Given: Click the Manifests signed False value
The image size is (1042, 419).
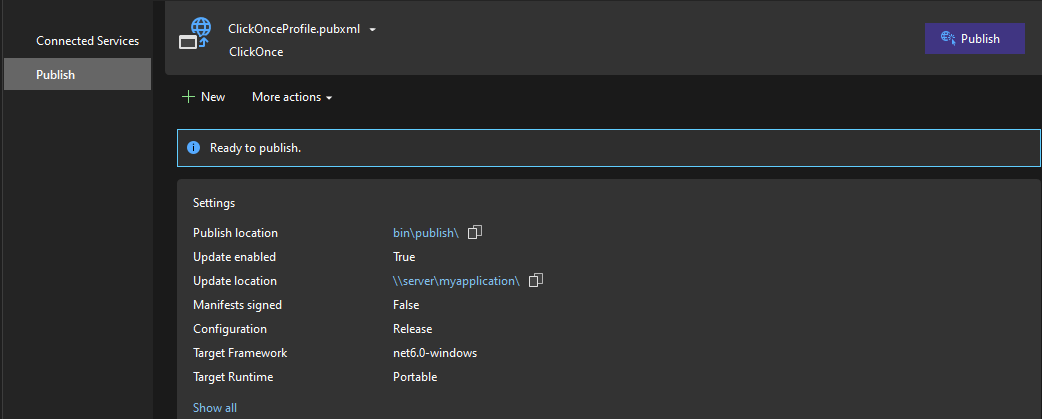Looking at the screenshot, I should tap(406, 305).
